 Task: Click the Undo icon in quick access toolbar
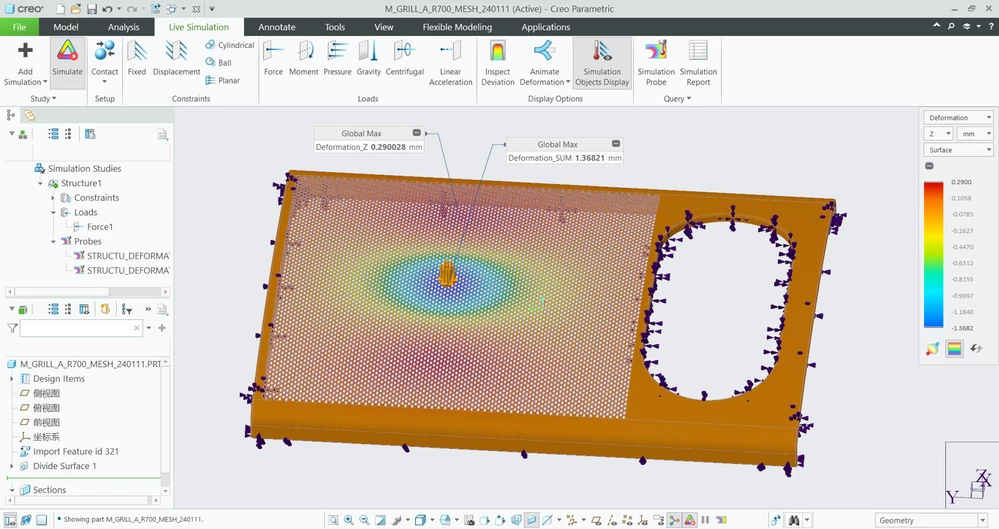point(107,9)
